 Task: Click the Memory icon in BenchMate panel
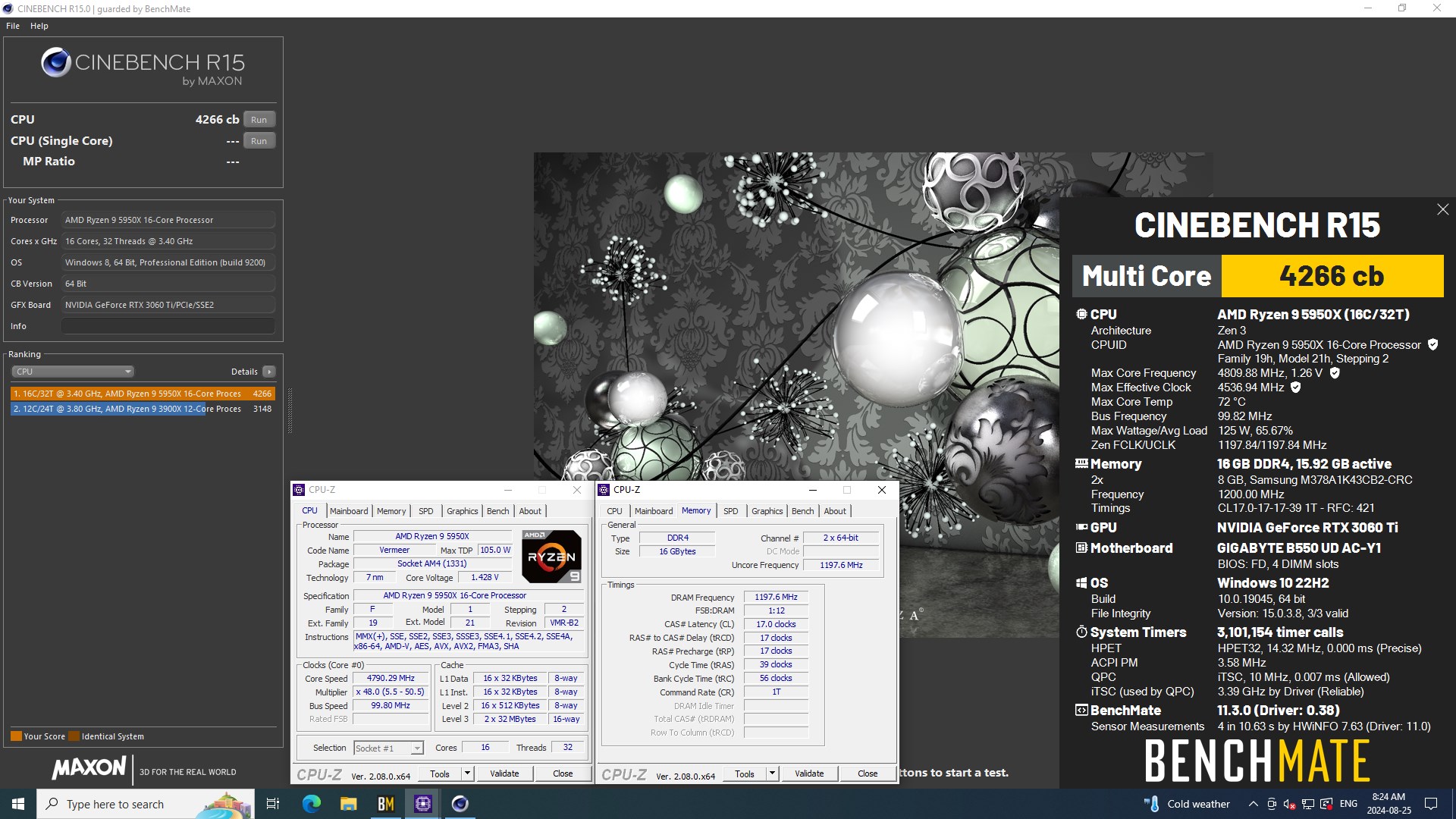pyautogui.click(x=1081, y=463)
